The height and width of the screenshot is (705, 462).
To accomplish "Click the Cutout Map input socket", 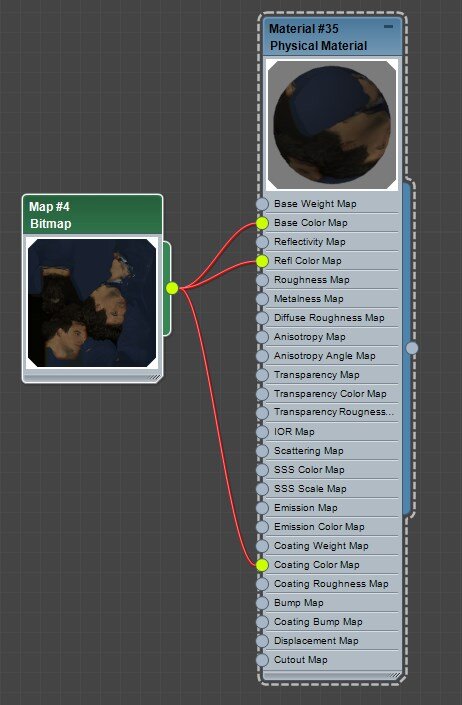I will pyautogui.click(x=262, y=660).
